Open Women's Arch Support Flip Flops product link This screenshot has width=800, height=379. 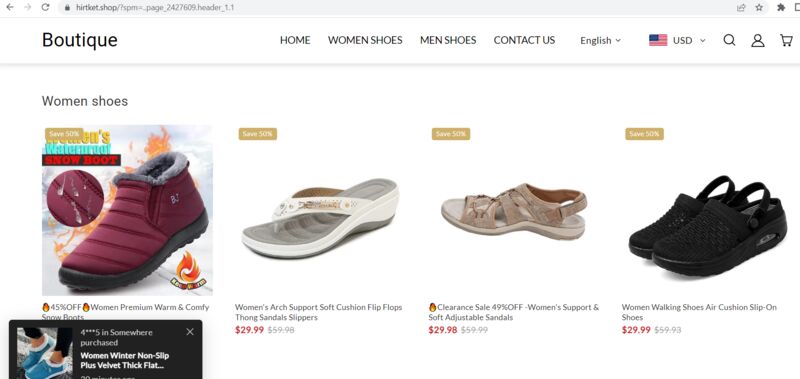coord(318,312)
